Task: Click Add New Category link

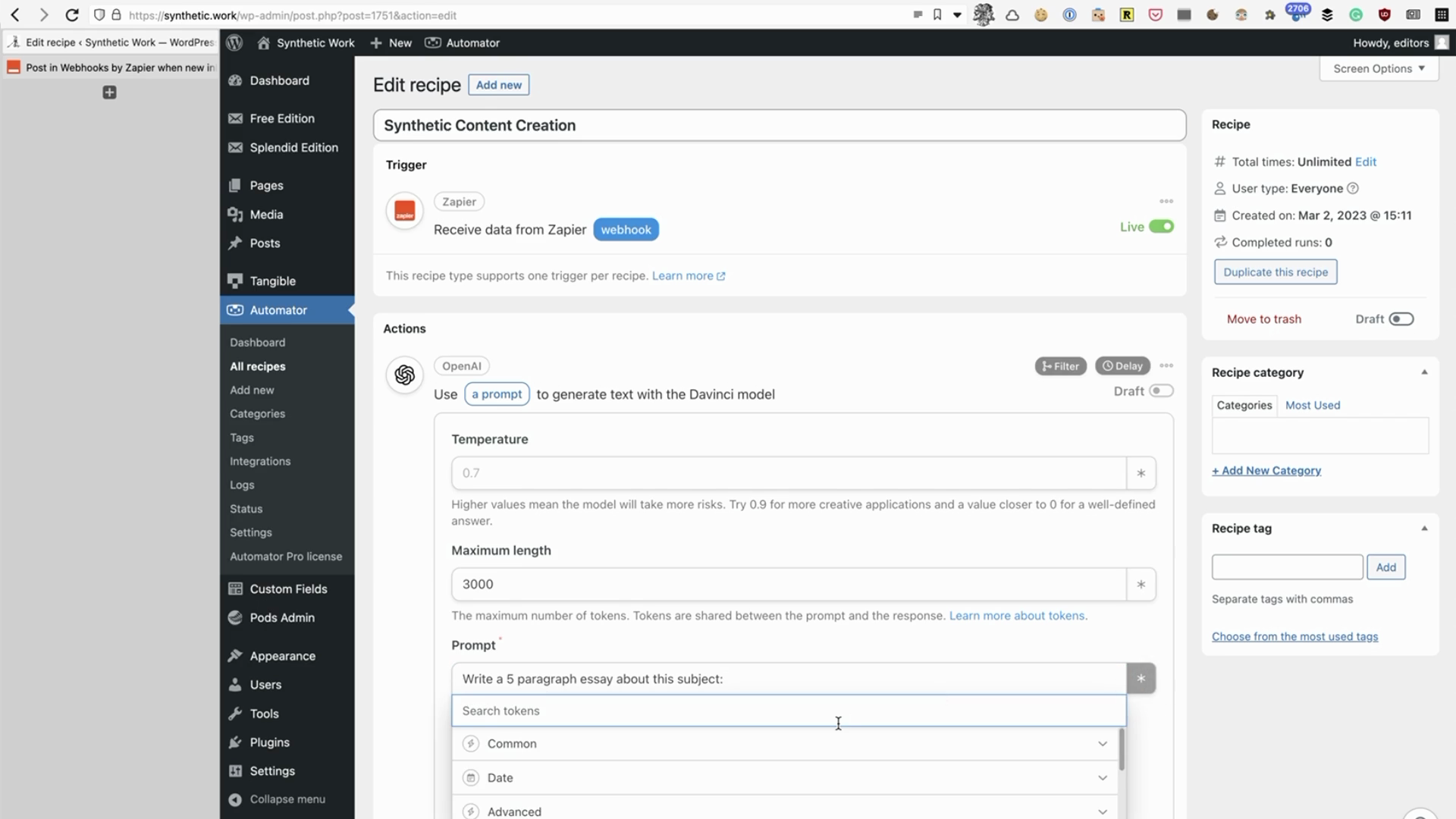Action: click(x=1266, y=471)
